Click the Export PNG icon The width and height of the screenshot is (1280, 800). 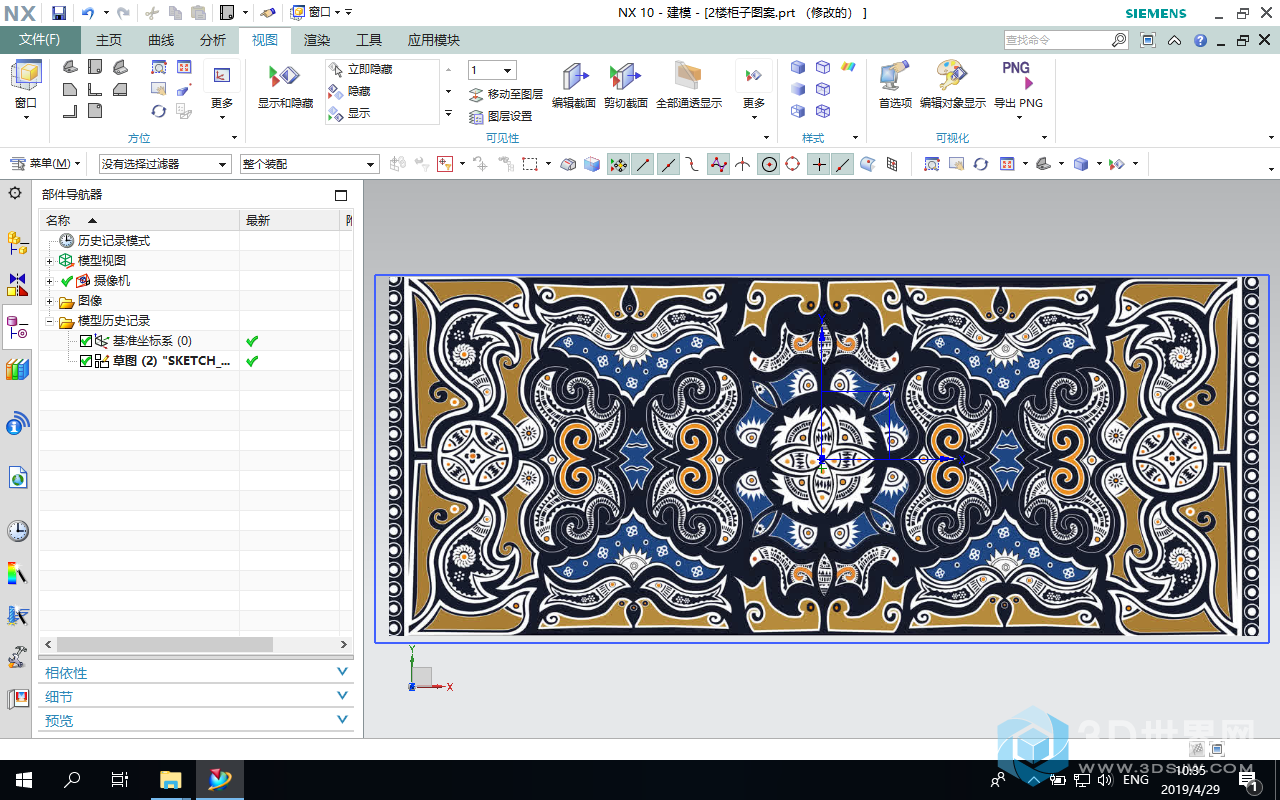pos(1017,78)
